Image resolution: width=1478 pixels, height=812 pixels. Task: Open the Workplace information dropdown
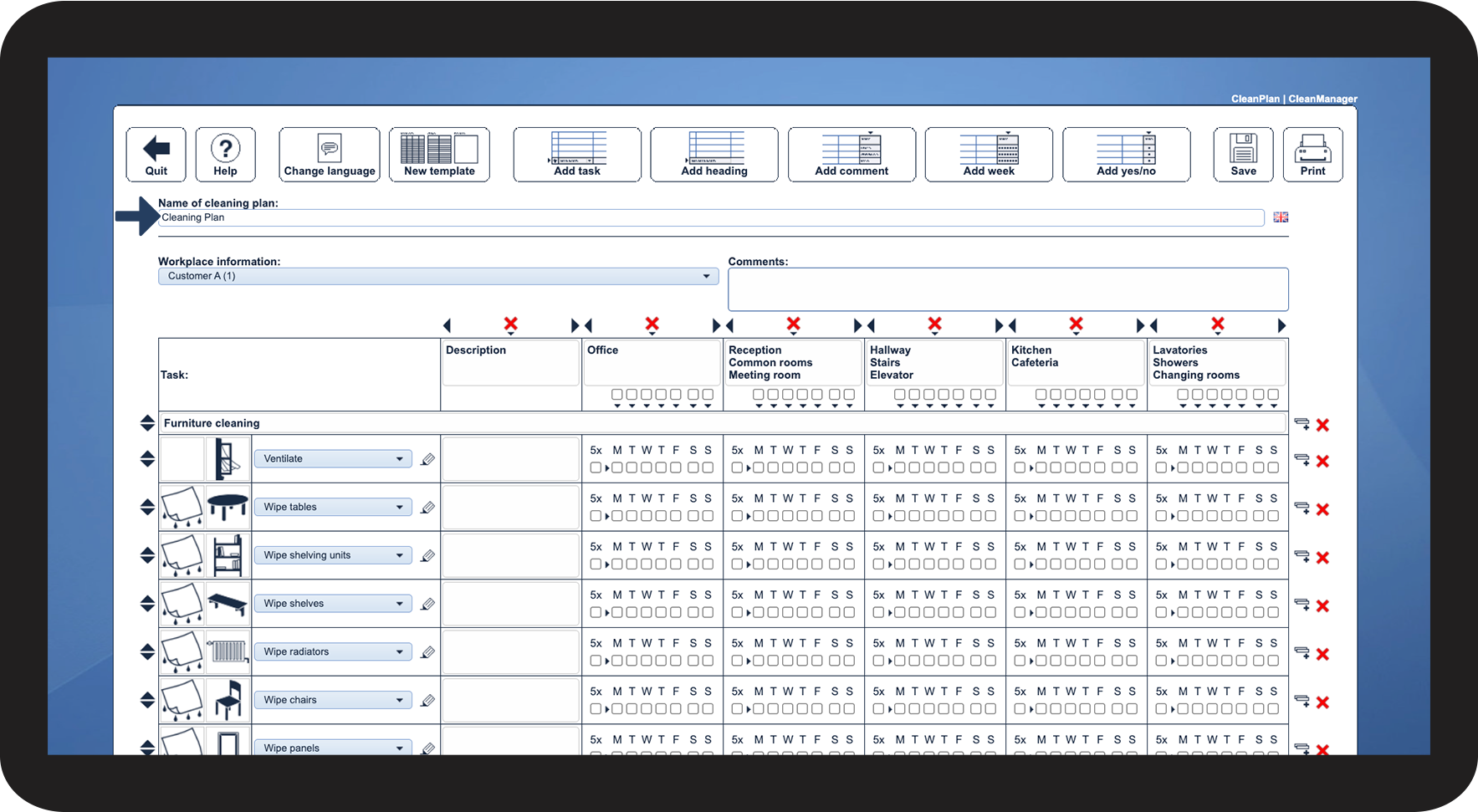pyautogui.click(x=438, y=276)
